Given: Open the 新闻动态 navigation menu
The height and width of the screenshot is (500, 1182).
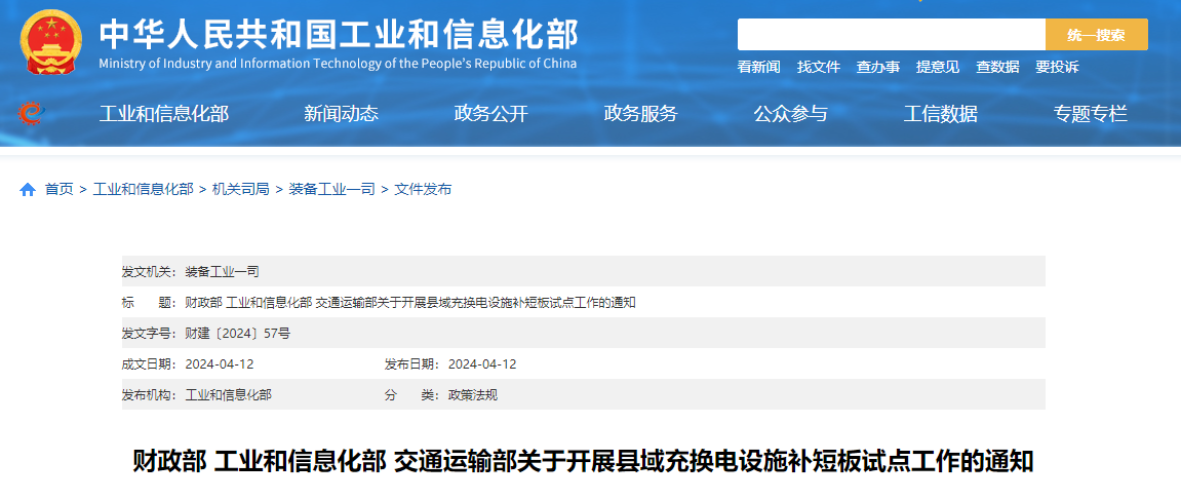Looking at the screenshot, I should (341, 114).
